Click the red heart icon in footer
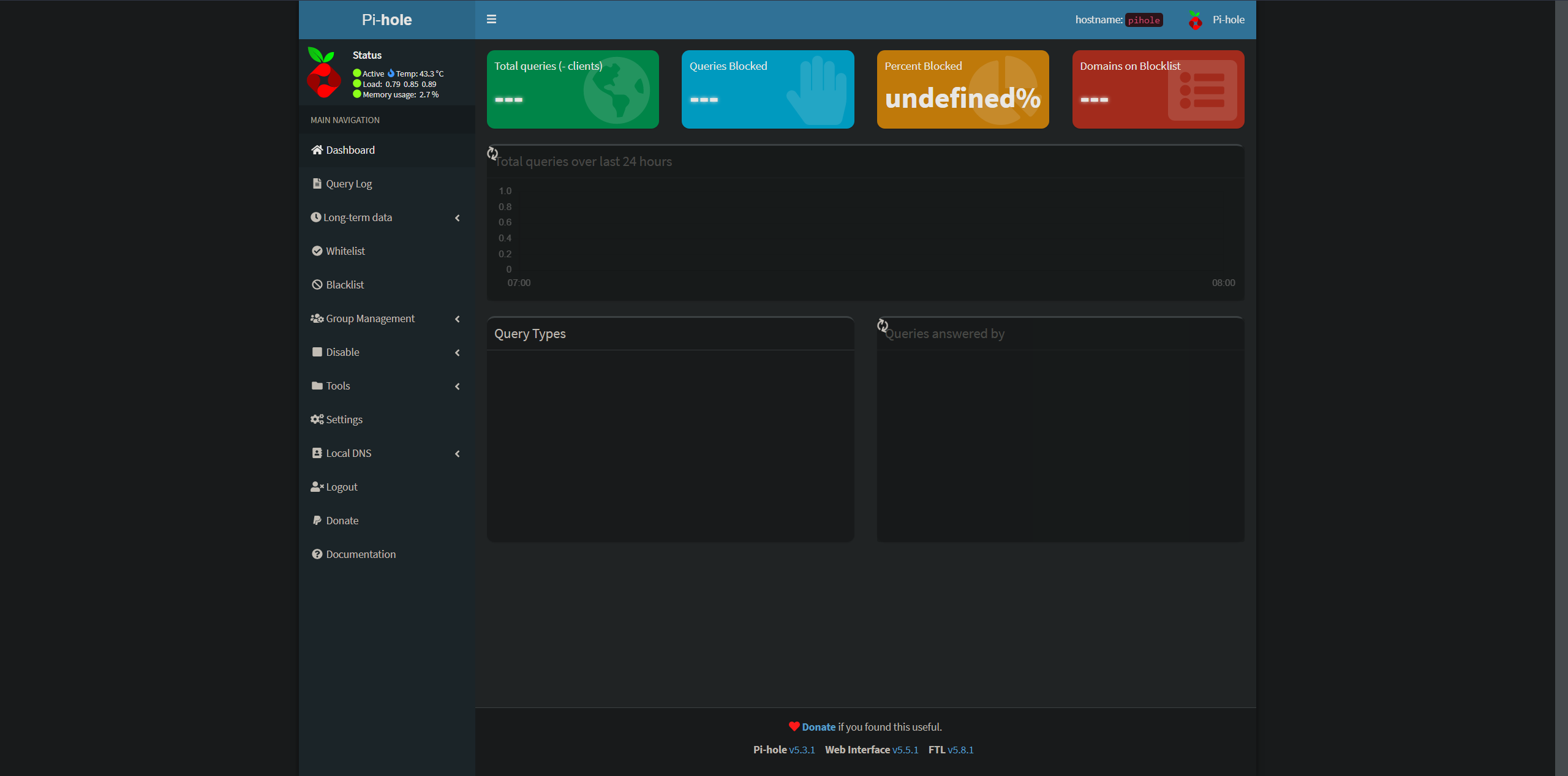Viewport: 1568px width, 776px height. pos(794,726)
